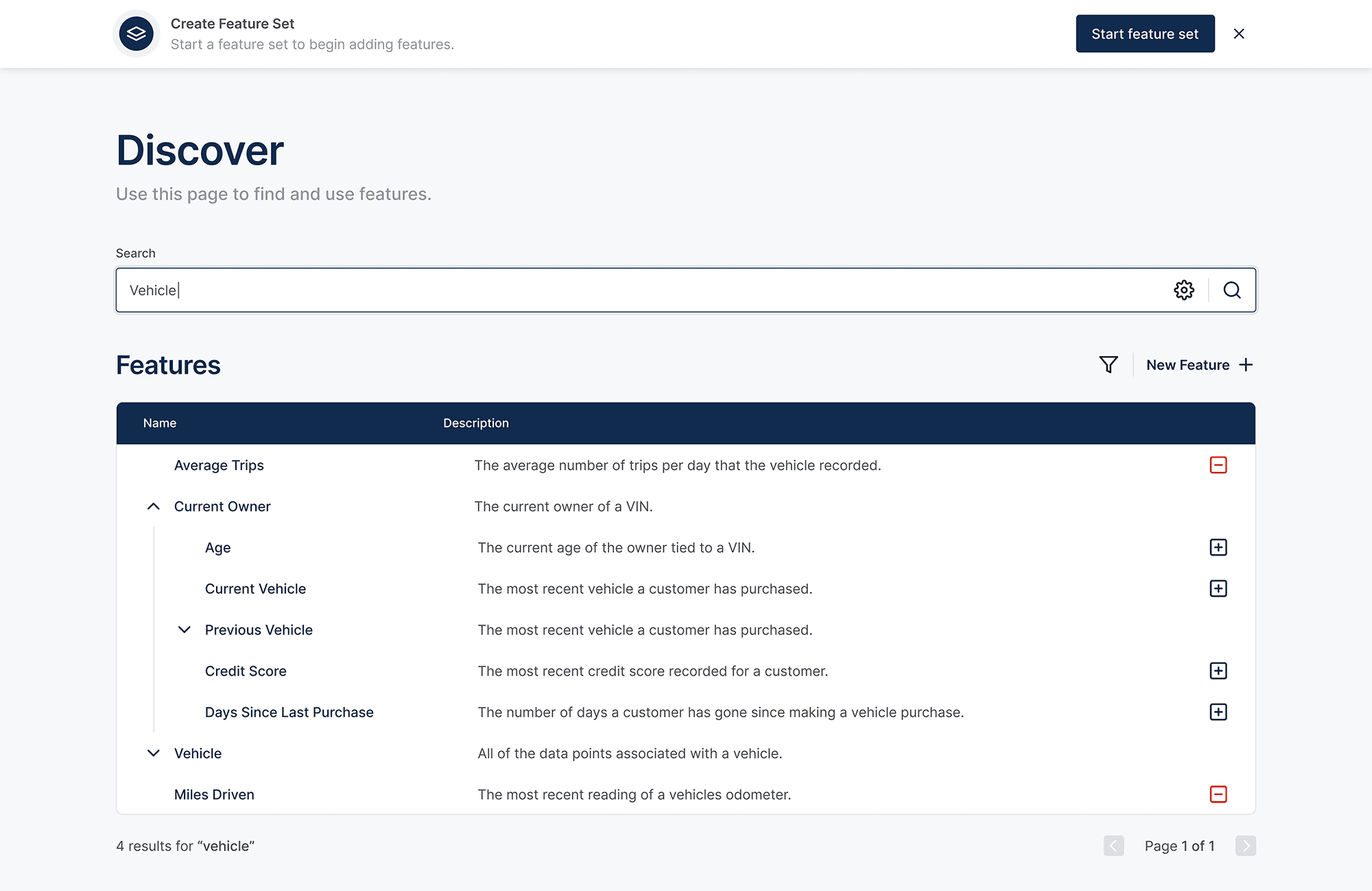Remove Average Trips with minus toggle

[x=1218, y=465]
